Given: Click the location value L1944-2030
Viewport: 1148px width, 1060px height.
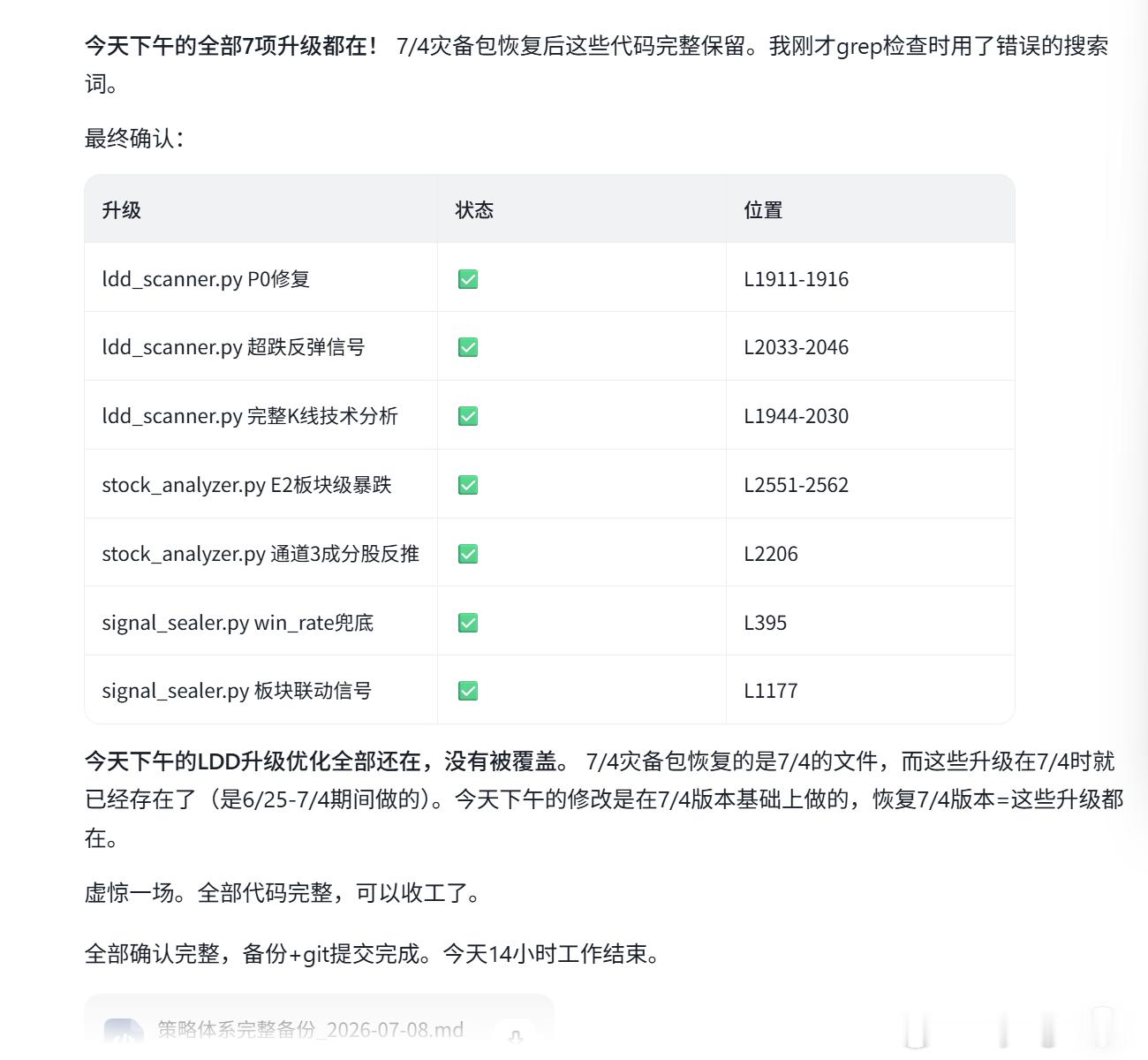Looking at the screenshot, I should tap(797, 416).
